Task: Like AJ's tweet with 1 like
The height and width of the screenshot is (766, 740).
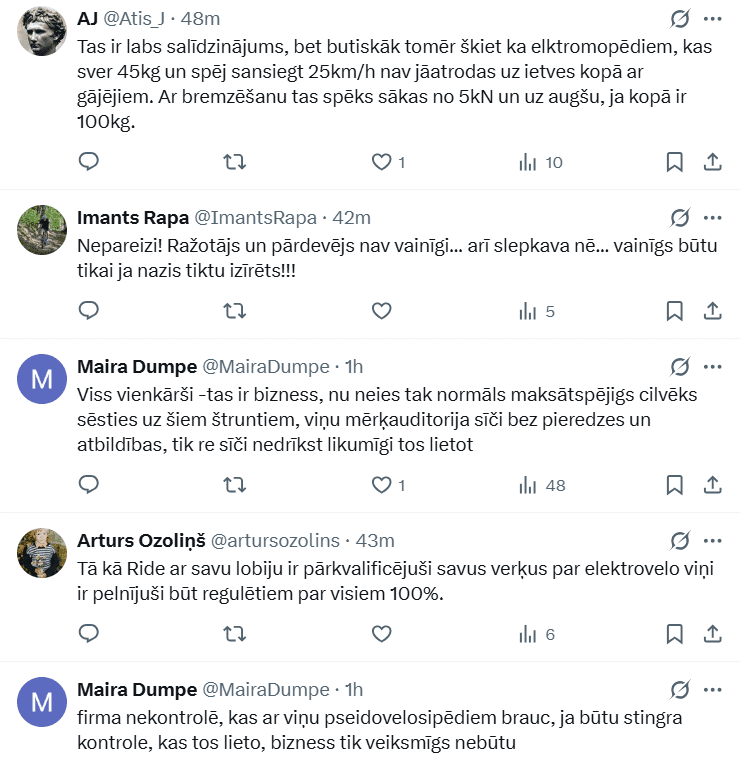Action: click(x=381, y=162)
